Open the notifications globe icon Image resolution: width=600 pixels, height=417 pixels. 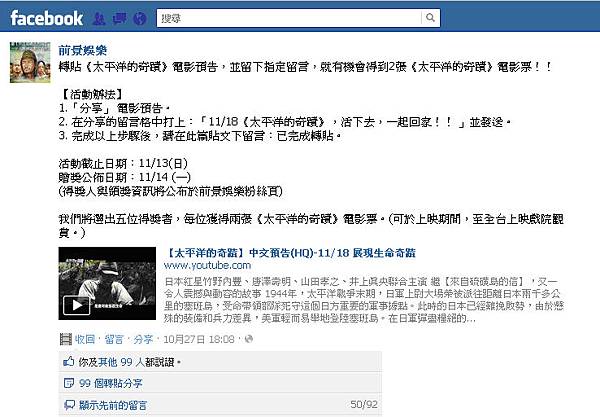pyautogui.click(x=140, y=18)
